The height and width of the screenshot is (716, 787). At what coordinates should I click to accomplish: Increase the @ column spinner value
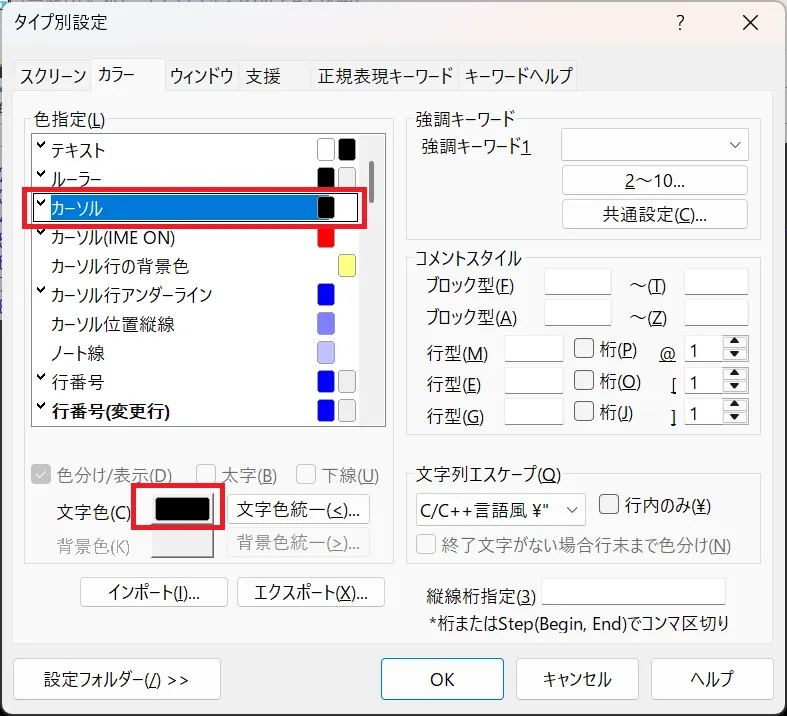[x=735, y=341]
